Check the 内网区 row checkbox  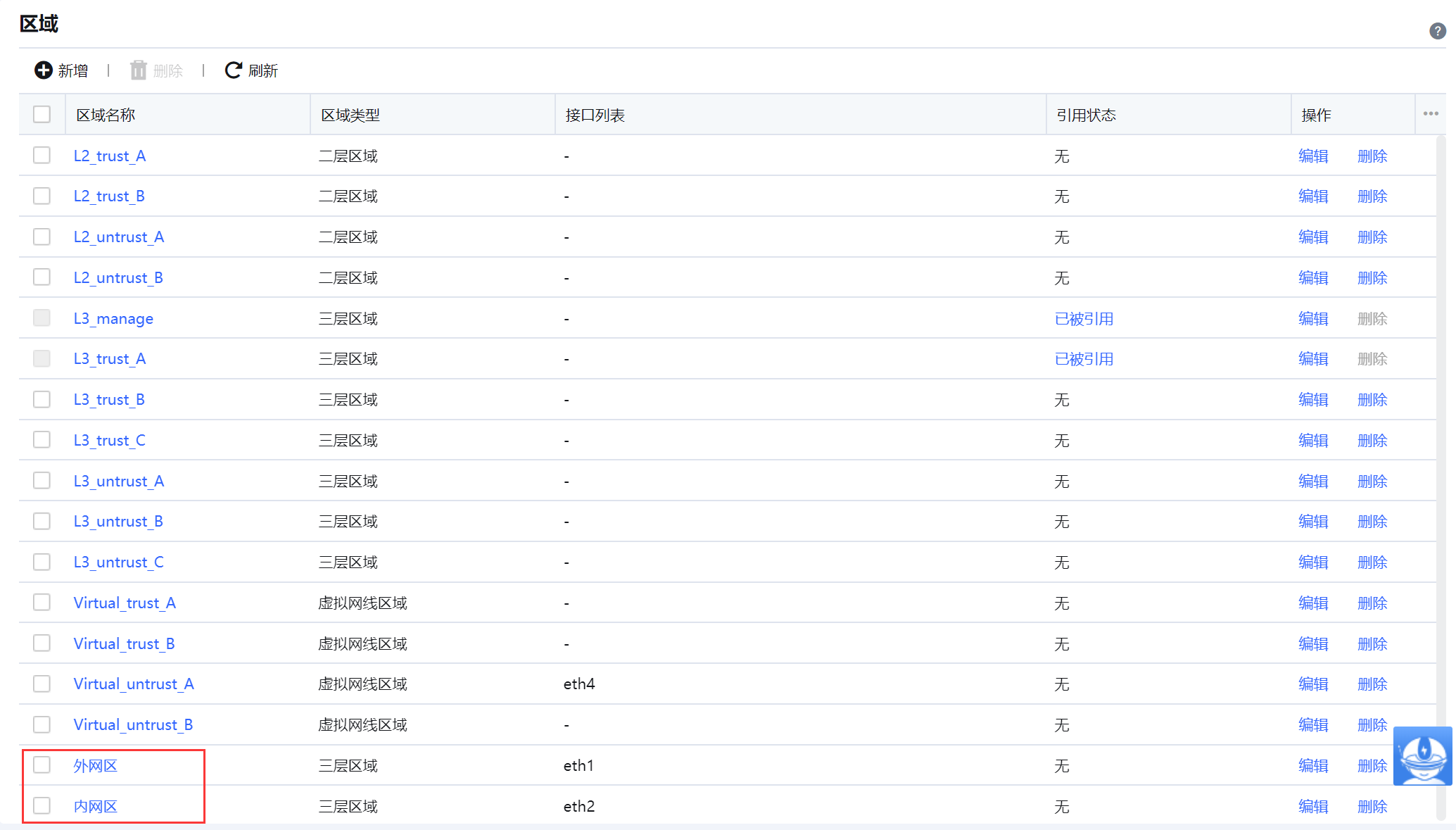(42, 805)
